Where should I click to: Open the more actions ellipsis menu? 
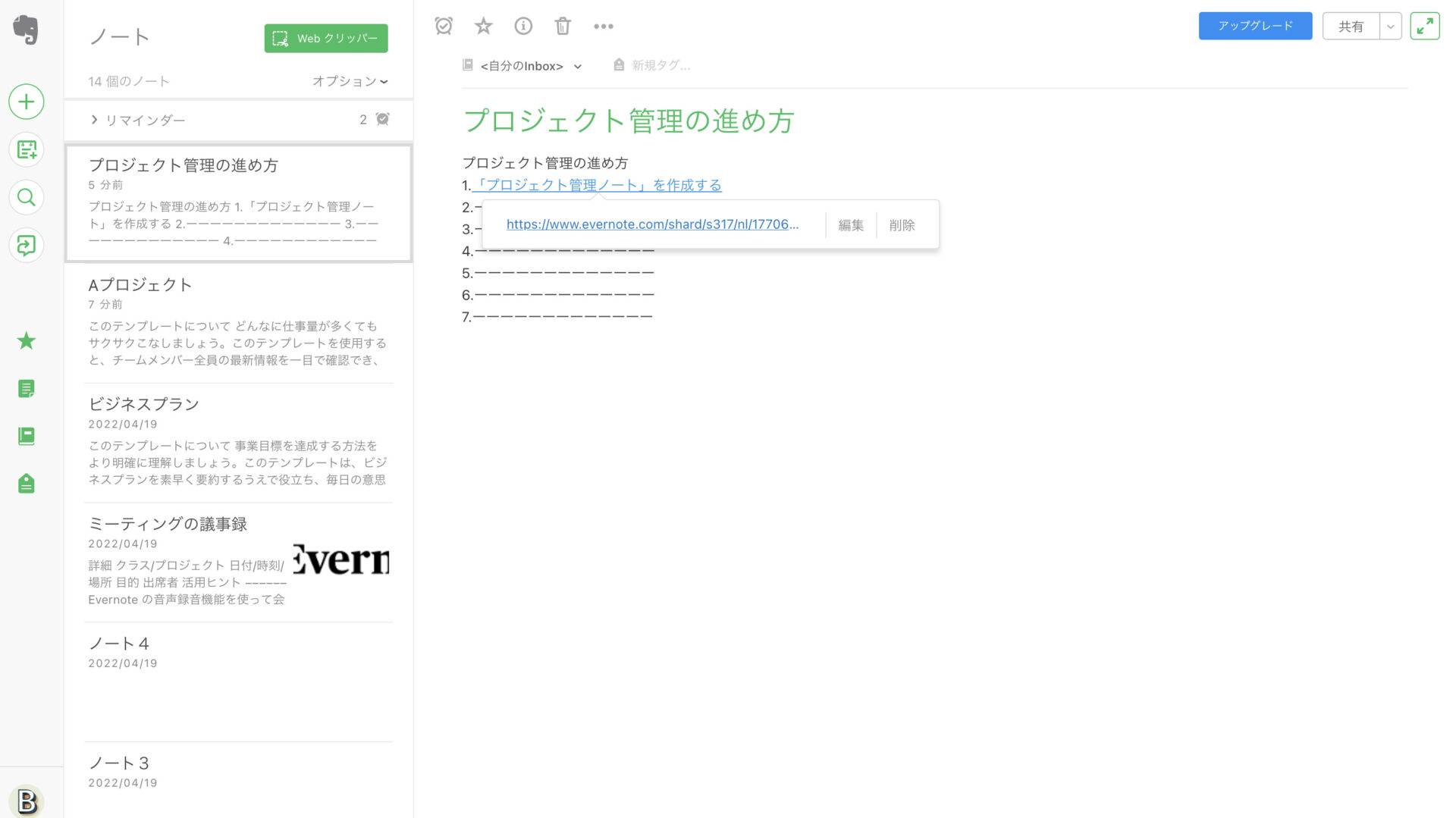[x=604, y=25]
